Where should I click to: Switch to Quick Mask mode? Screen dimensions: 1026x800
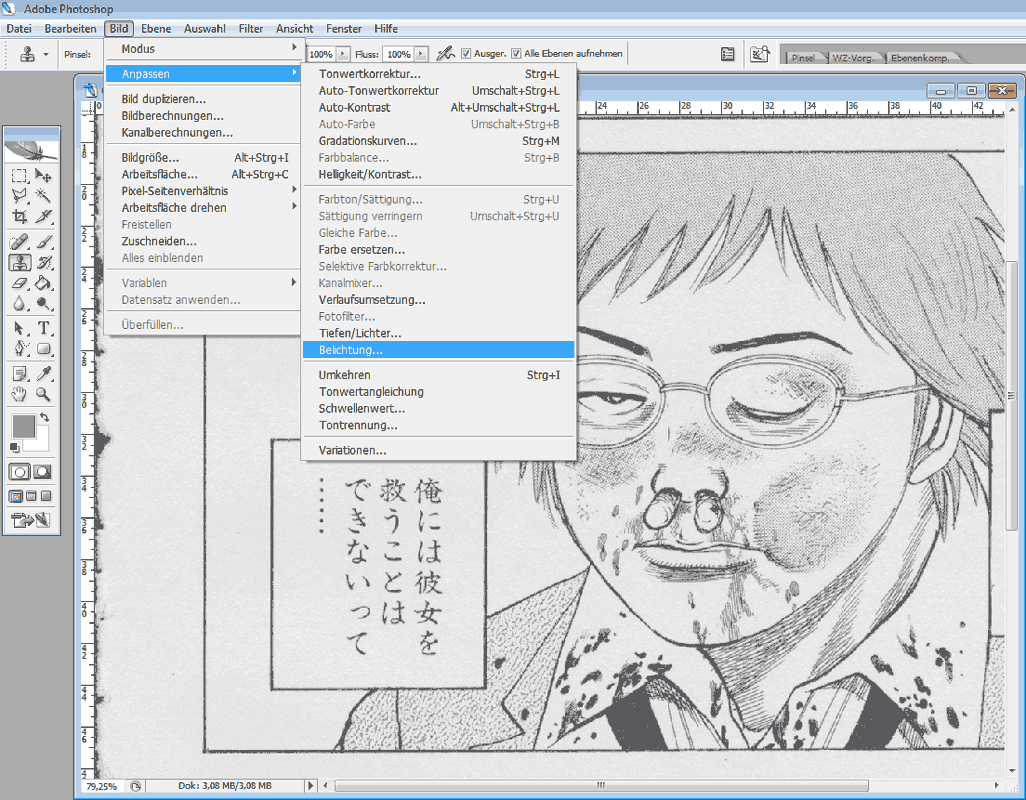click(43, 472)
